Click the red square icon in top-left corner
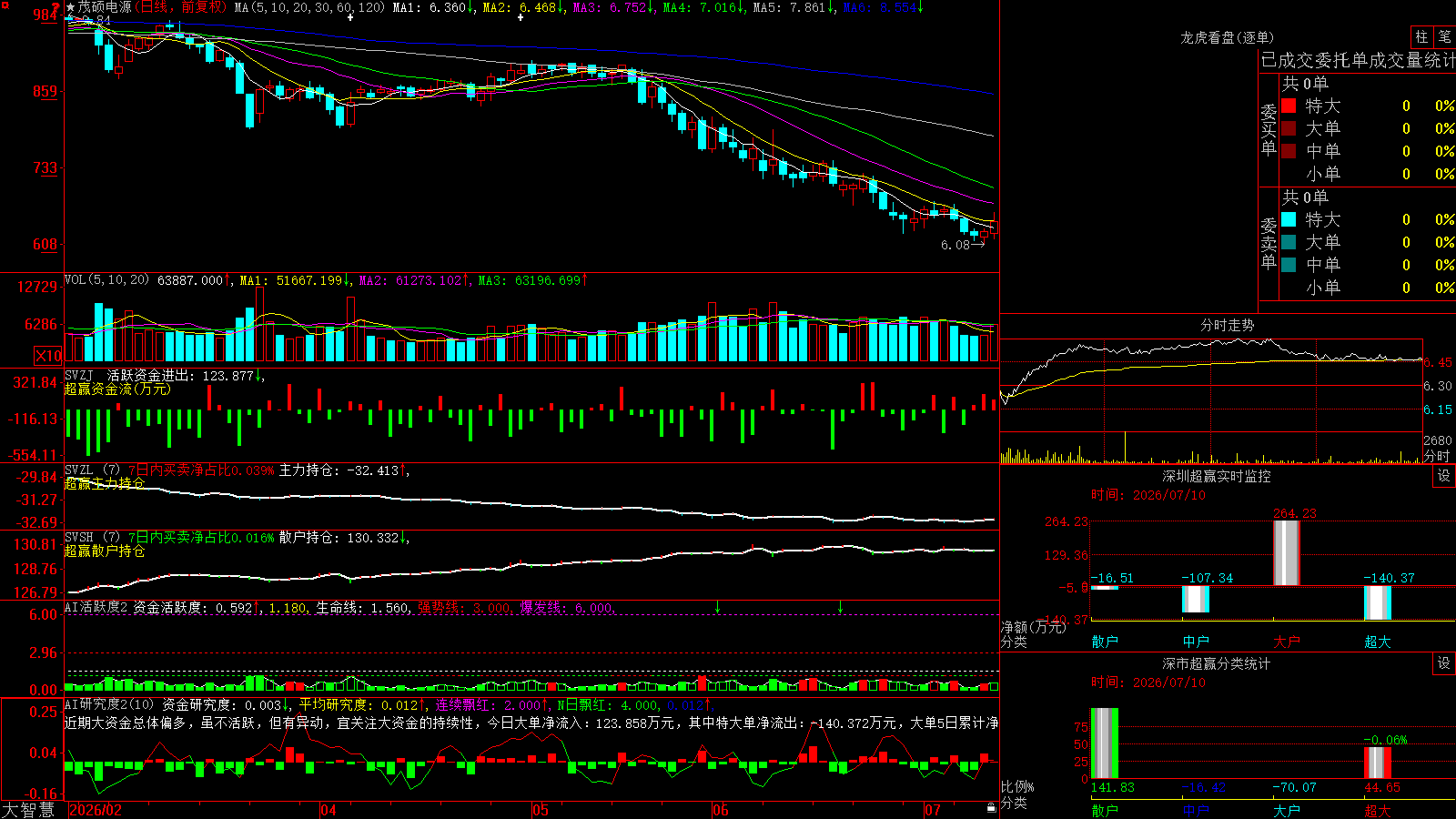 (5, 5)
